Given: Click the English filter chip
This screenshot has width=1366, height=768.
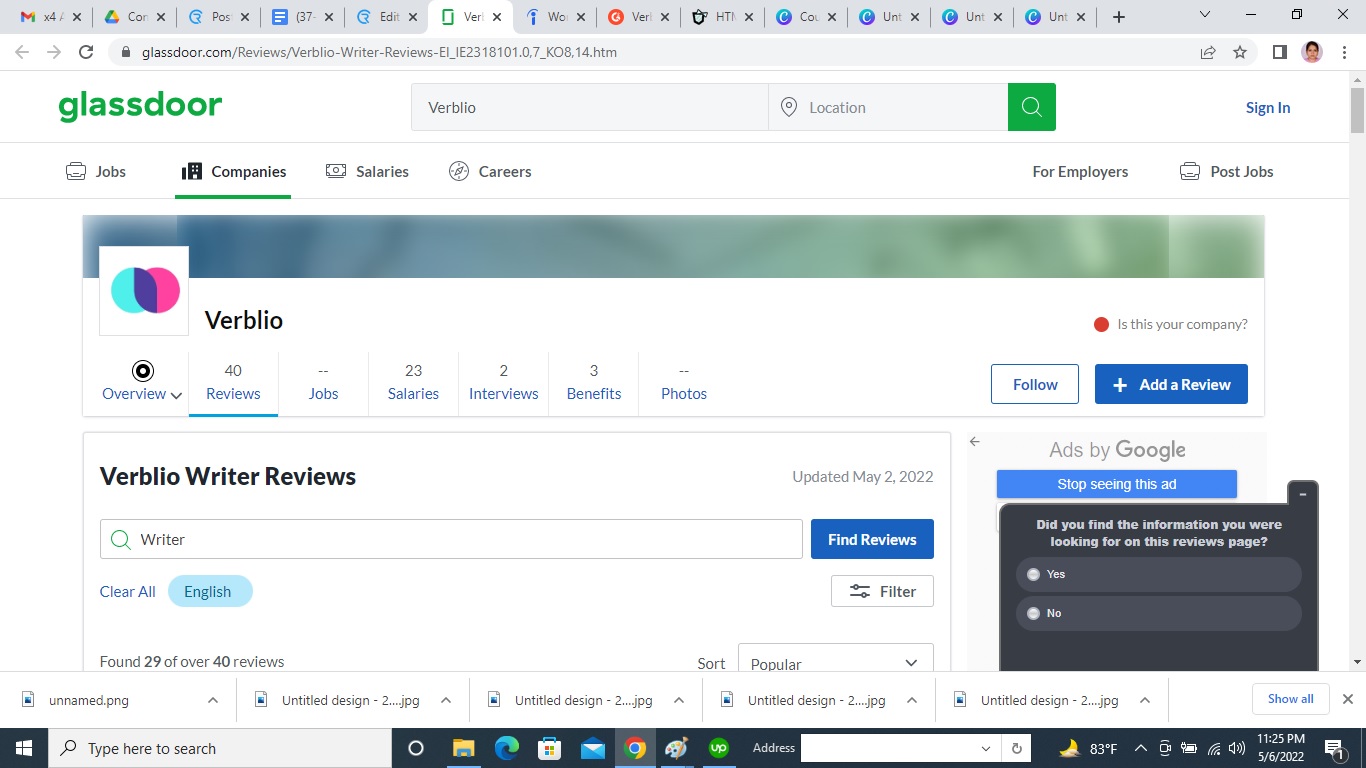Looking at the screenshot, I should pos(210,591).
